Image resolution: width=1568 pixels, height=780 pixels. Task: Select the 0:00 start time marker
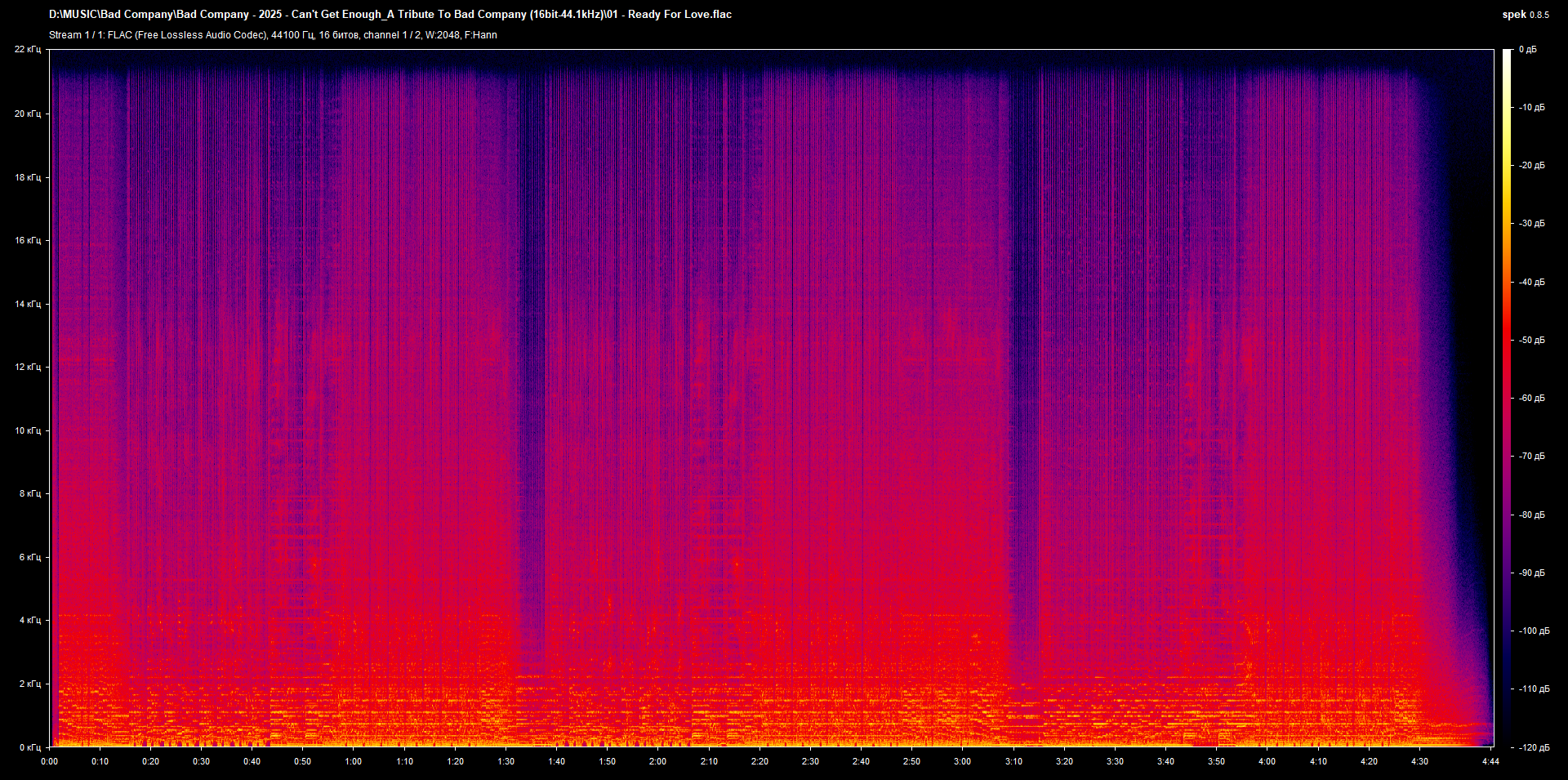49,761
